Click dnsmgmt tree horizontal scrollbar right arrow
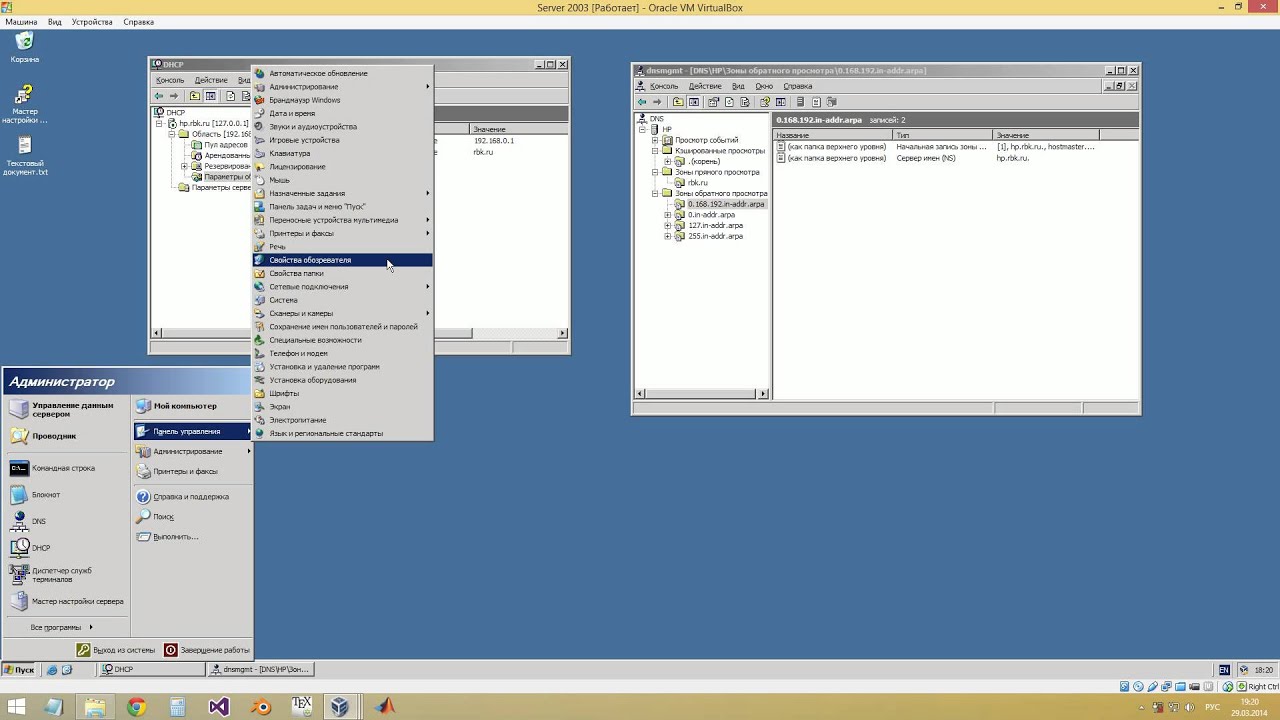1280x720 pixels. (x=764, y=395)
